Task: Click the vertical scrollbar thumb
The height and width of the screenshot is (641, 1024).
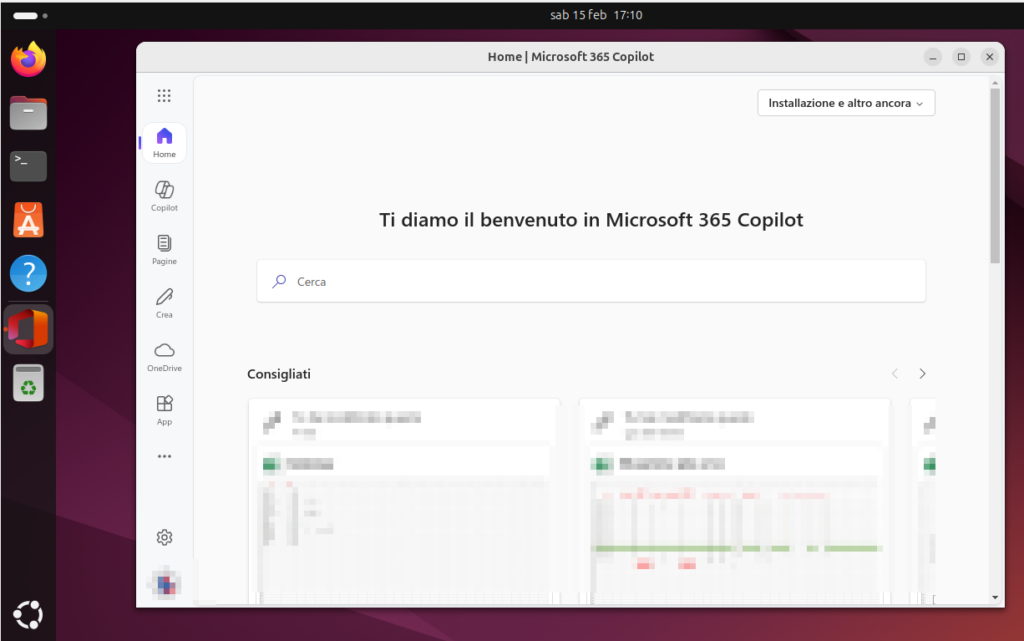Action: click(995, 176)
